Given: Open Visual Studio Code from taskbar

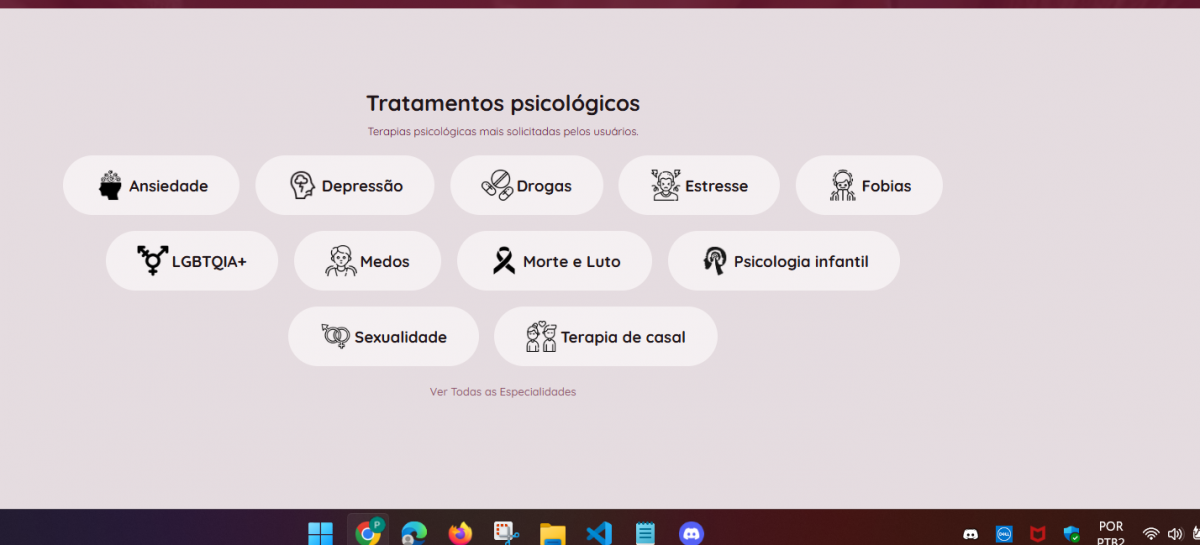Looking at the screenshot, I should click(x=598, y=533).
